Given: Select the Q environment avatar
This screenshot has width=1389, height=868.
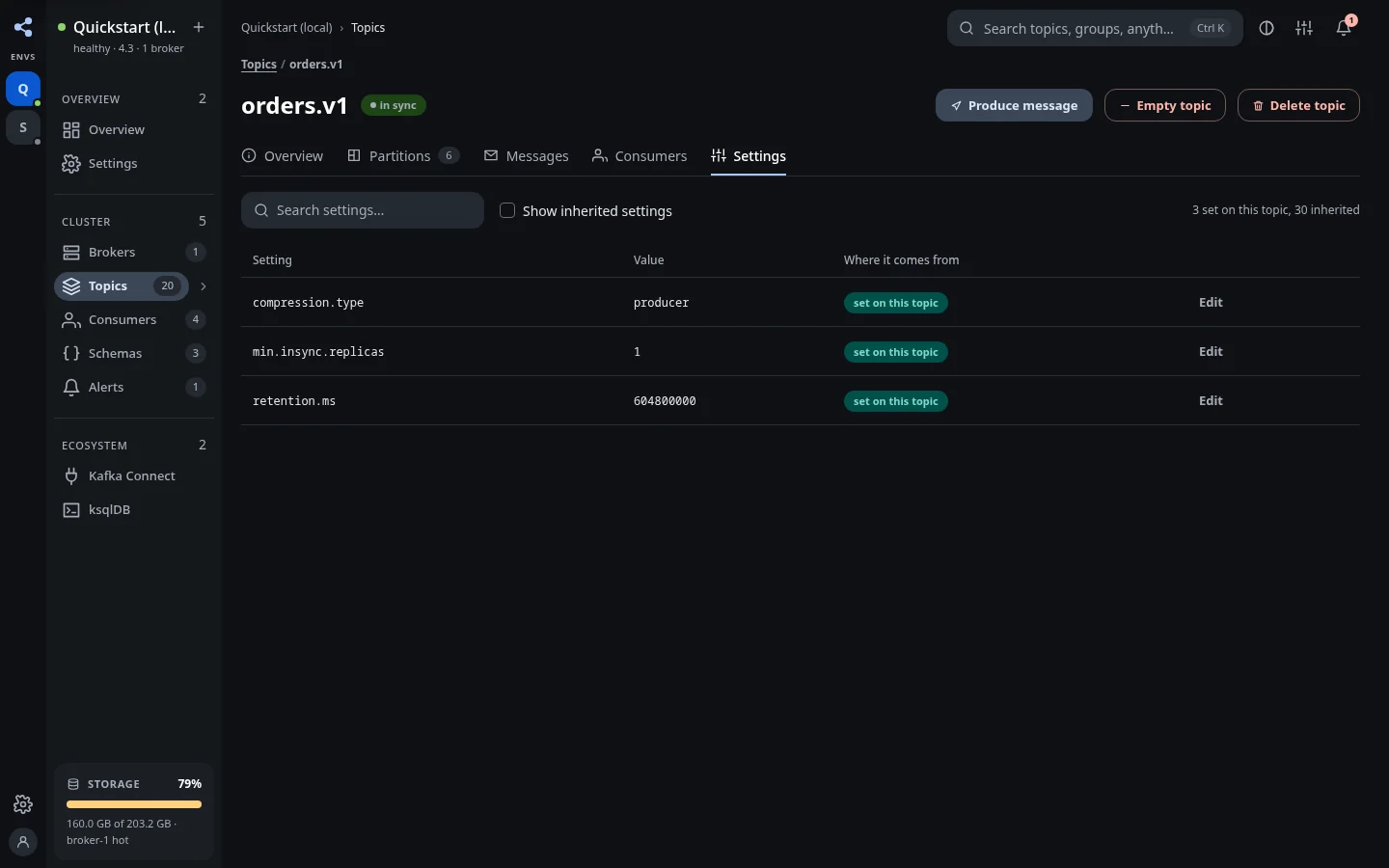Looking at the screenshot, I should click(23, 89).
